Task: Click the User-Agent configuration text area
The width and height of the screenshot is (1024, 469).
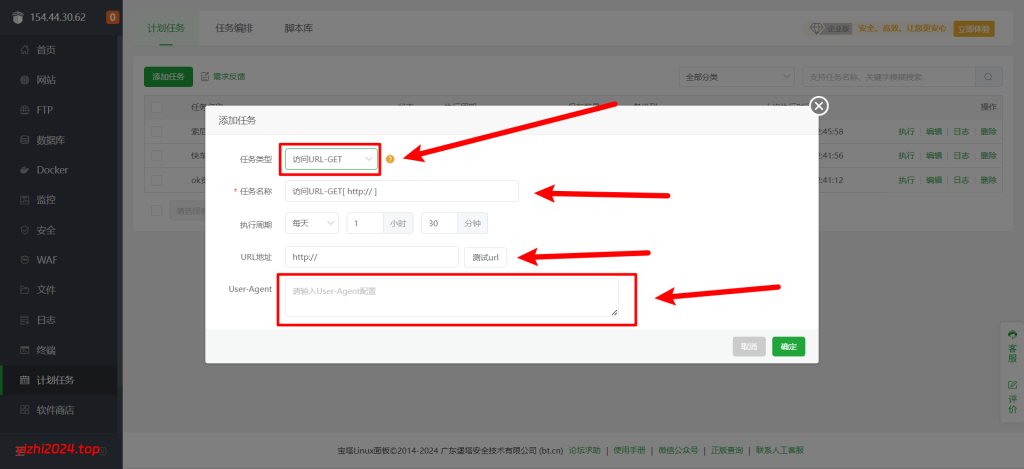Action: (451, 297)
